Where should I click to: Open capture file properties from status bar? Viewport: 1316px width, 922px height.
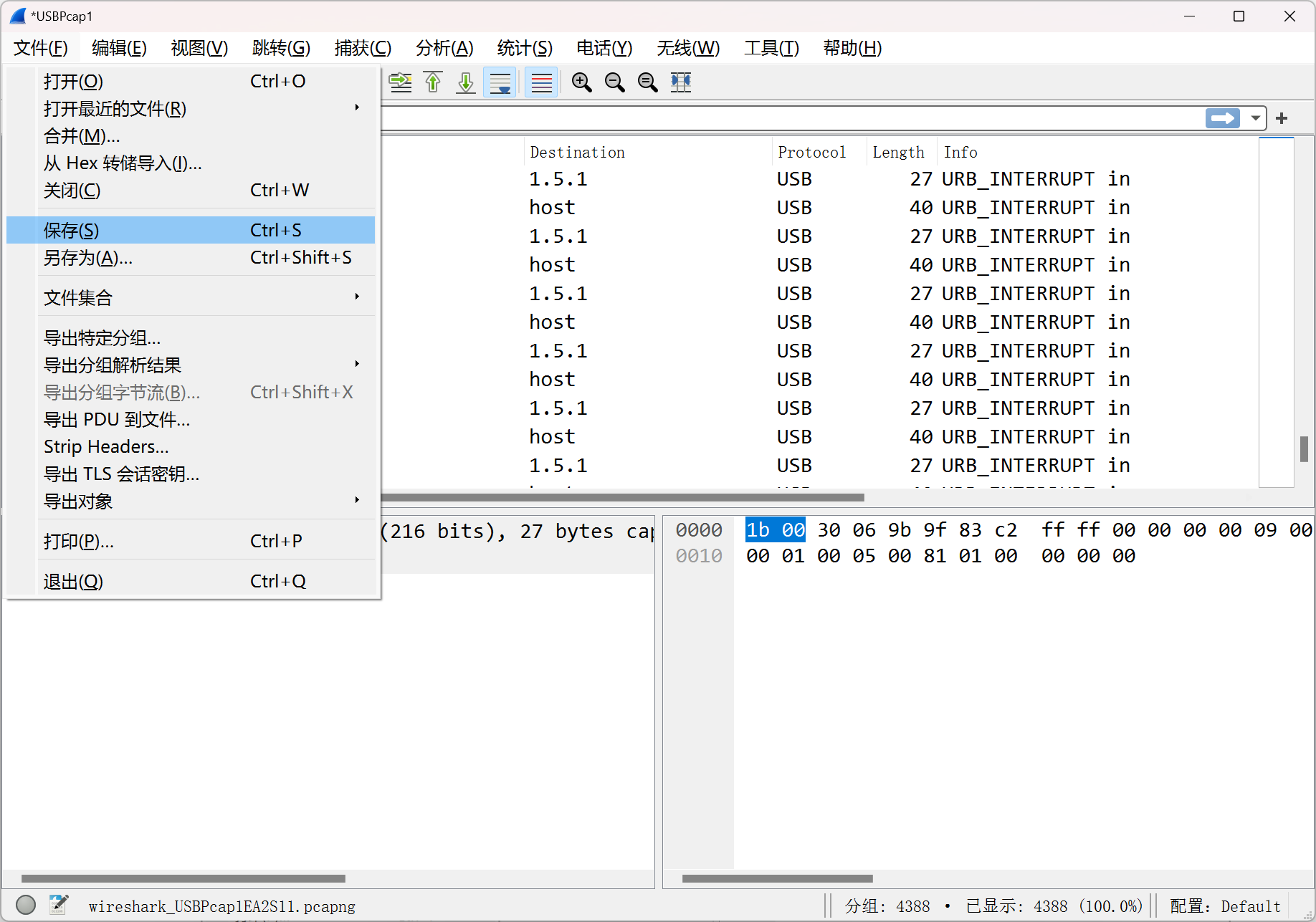point(26,905)
